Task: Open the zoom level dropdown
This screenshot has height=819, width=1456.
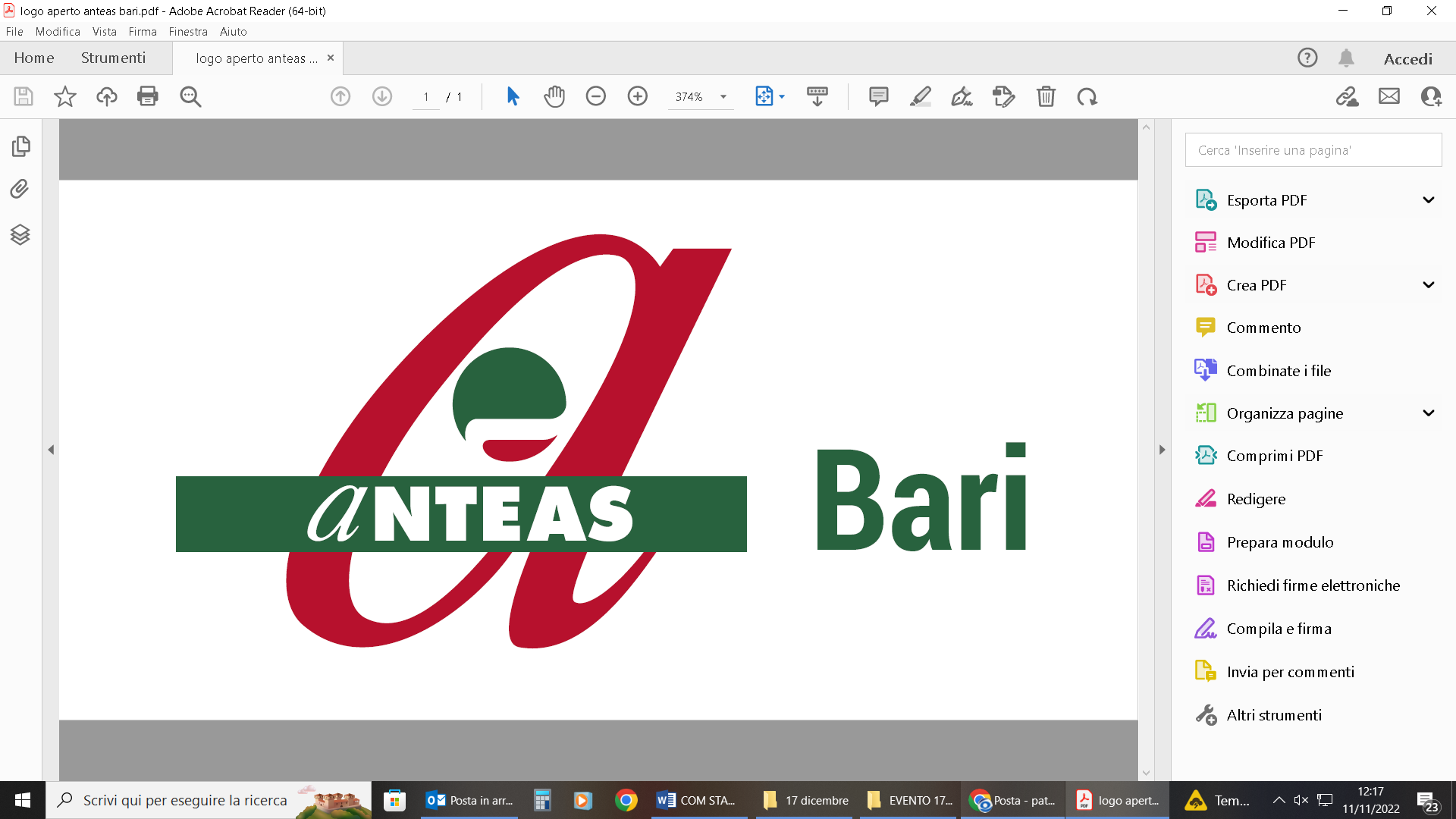Action: click(723, 96)
